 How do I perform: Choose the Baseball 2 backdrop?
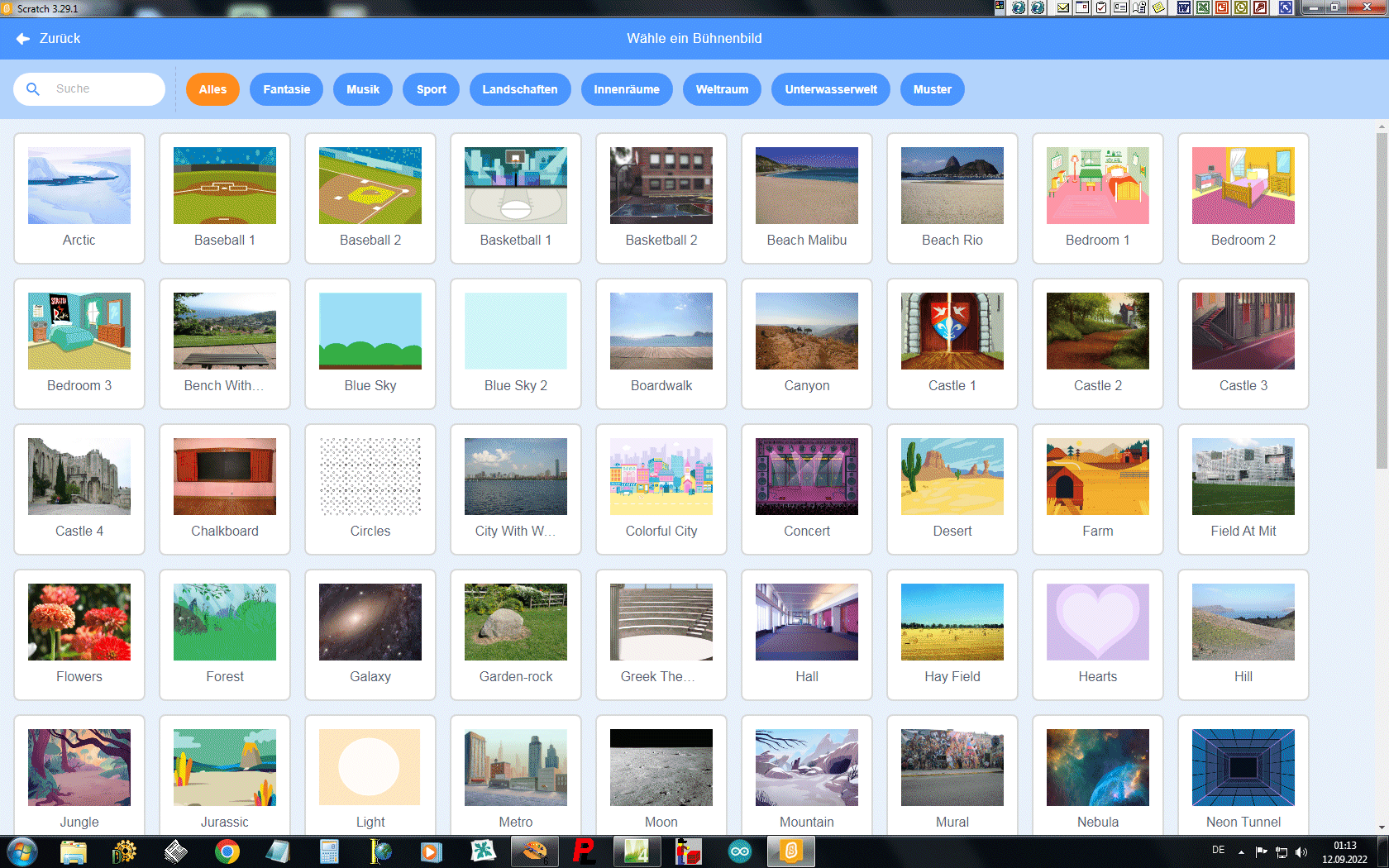370,198
